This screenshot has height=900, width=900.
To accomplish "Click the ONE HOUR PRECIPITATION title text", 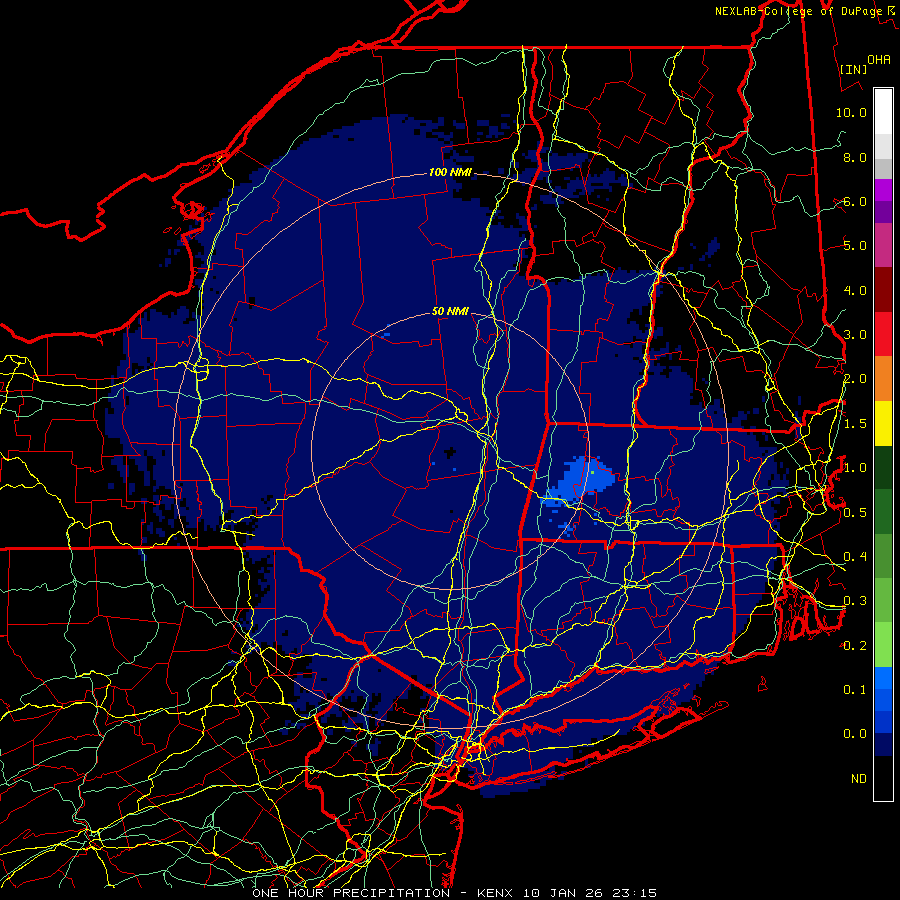I will click(351, 893).
